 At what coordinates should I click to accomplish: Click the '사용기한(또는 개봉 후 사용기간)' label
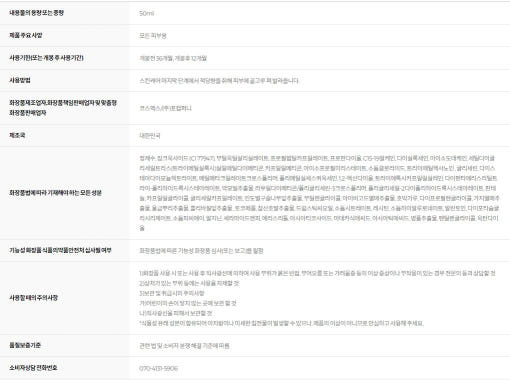[x=46, y=58]
